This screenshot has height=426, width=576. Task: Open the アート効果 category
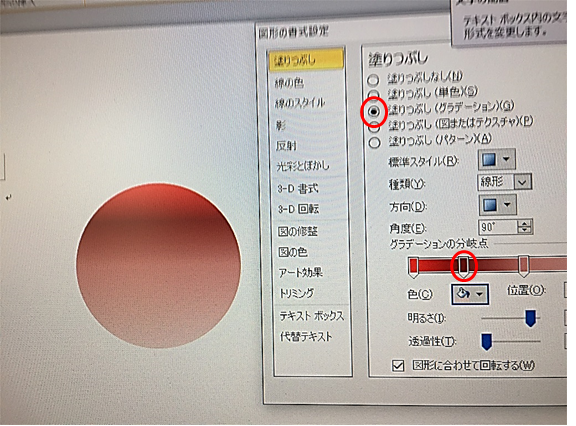[300, 272]
